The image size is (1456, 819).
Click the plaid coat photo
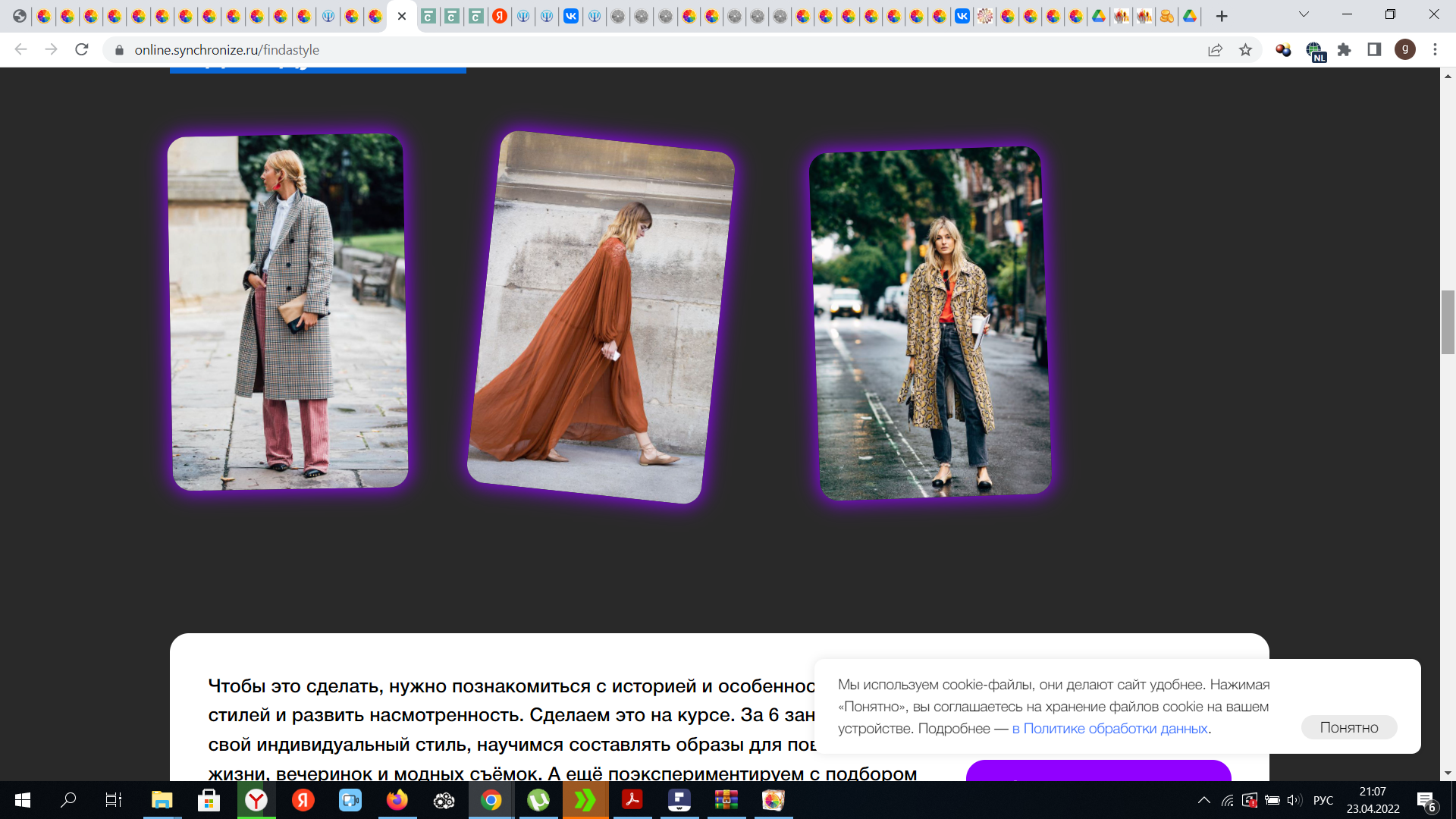pyautogui.click(x=288, y=312)
